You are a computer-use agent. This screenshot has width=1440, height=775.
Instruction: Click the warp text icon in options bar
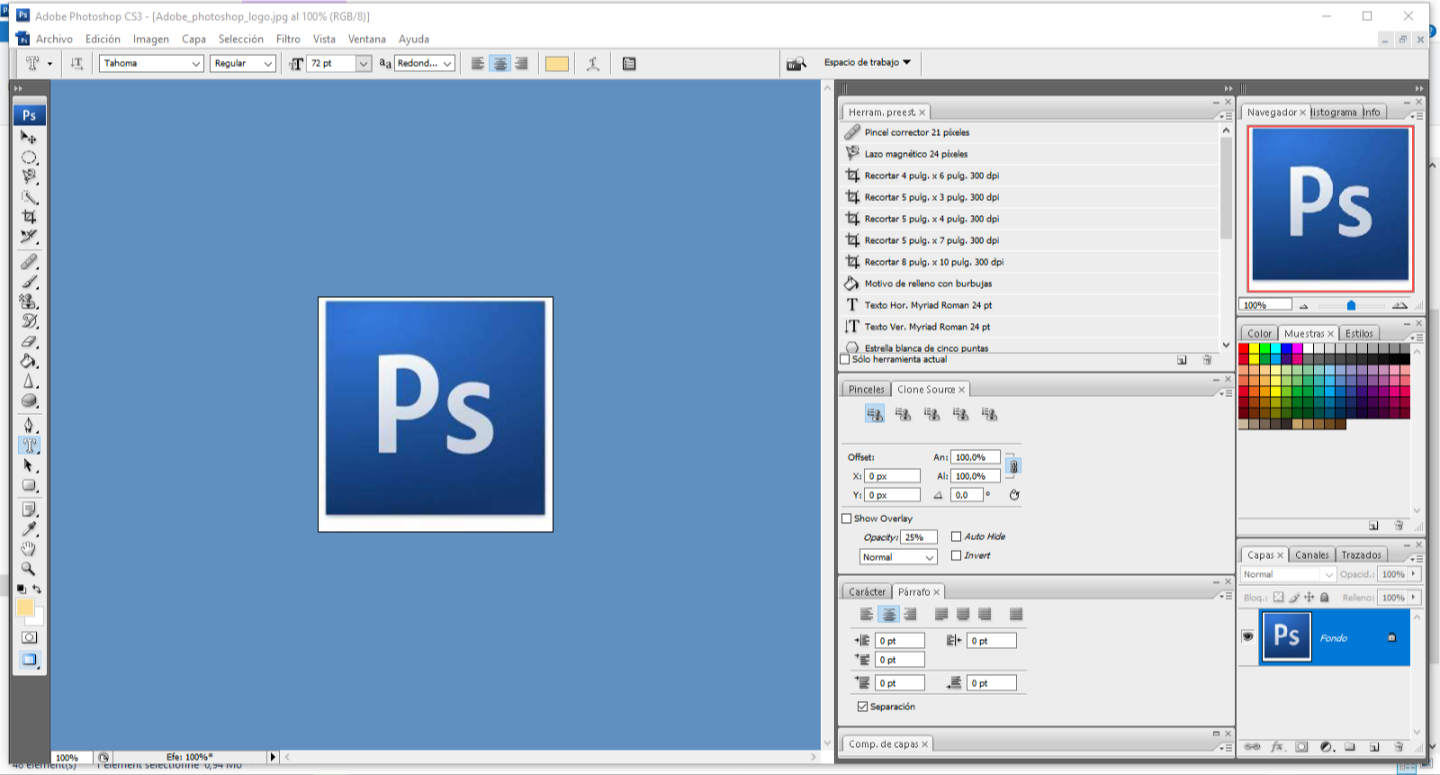tap(593, 63)
